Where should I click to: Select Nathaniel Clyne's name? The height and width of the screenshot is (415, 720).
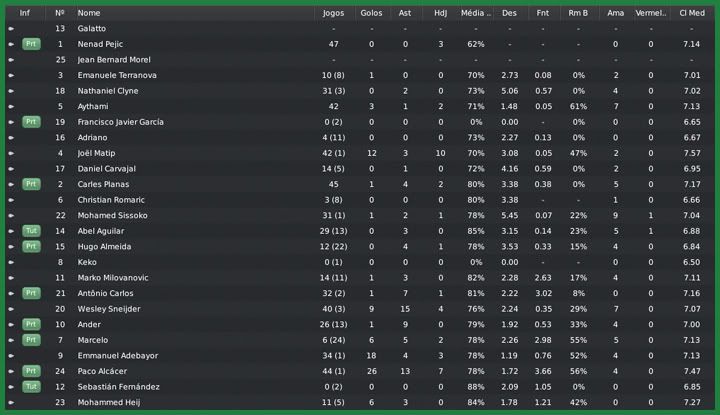tap(107, 91)
